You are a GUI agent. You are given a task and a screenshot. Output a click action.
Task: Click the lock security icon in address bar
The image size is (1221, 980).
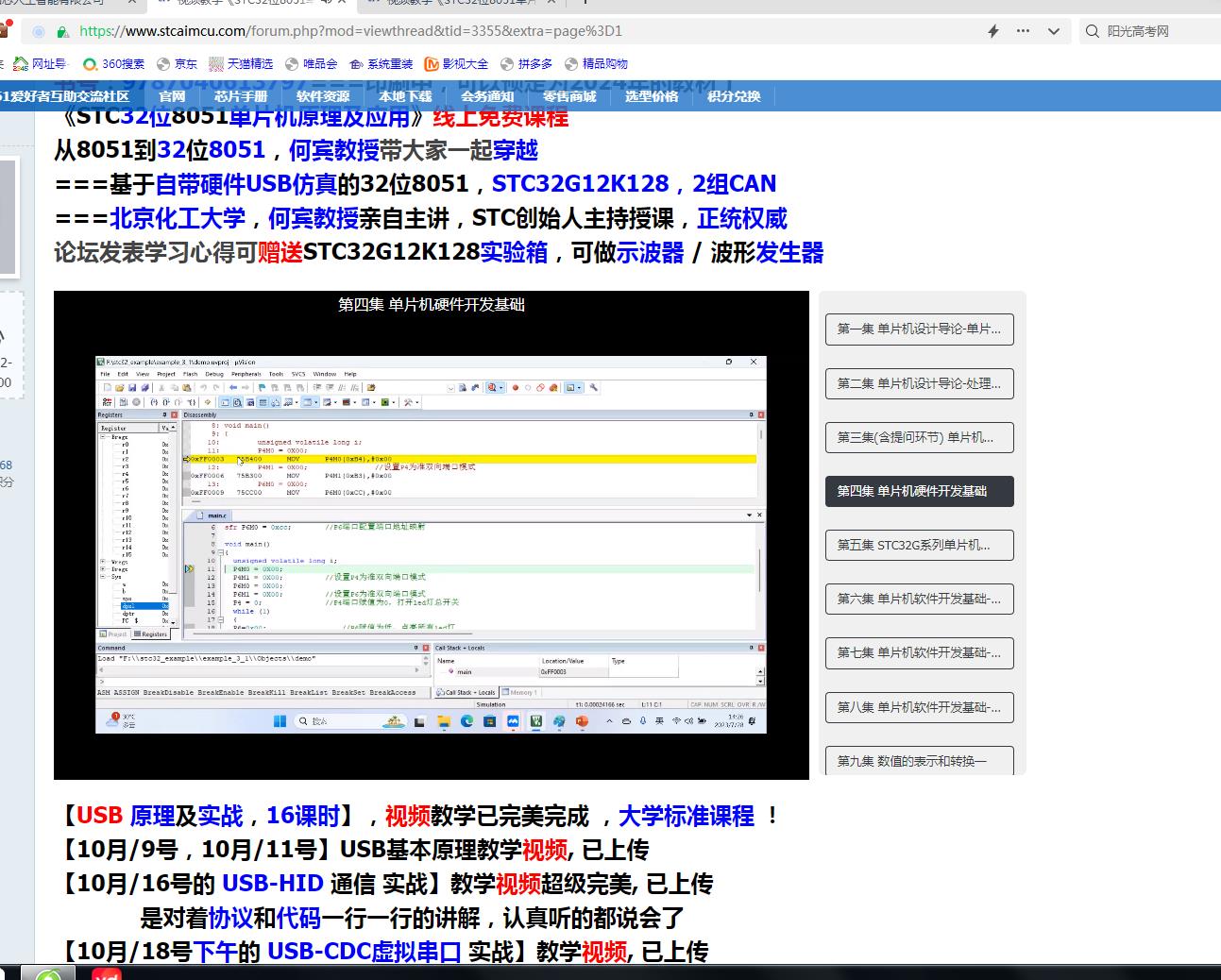point(62,31)
